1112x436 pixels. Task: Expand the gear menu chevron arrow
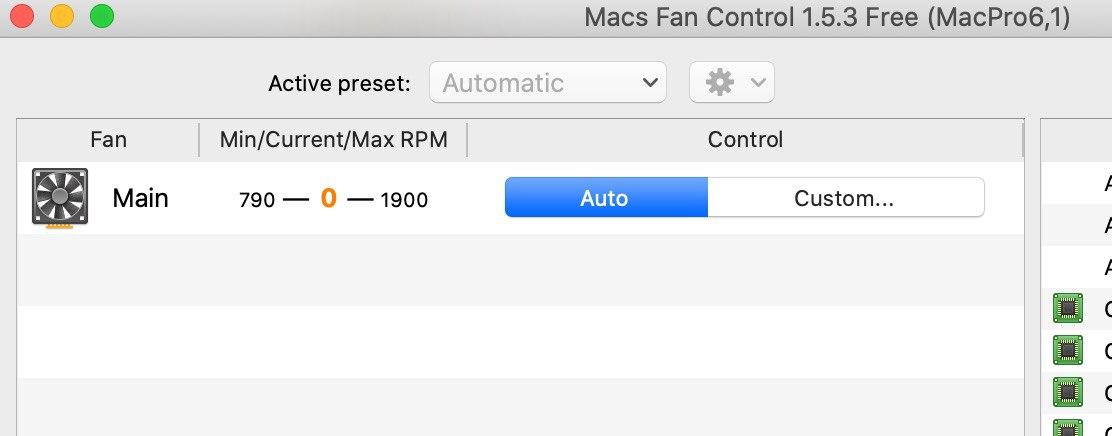point(757,83)
